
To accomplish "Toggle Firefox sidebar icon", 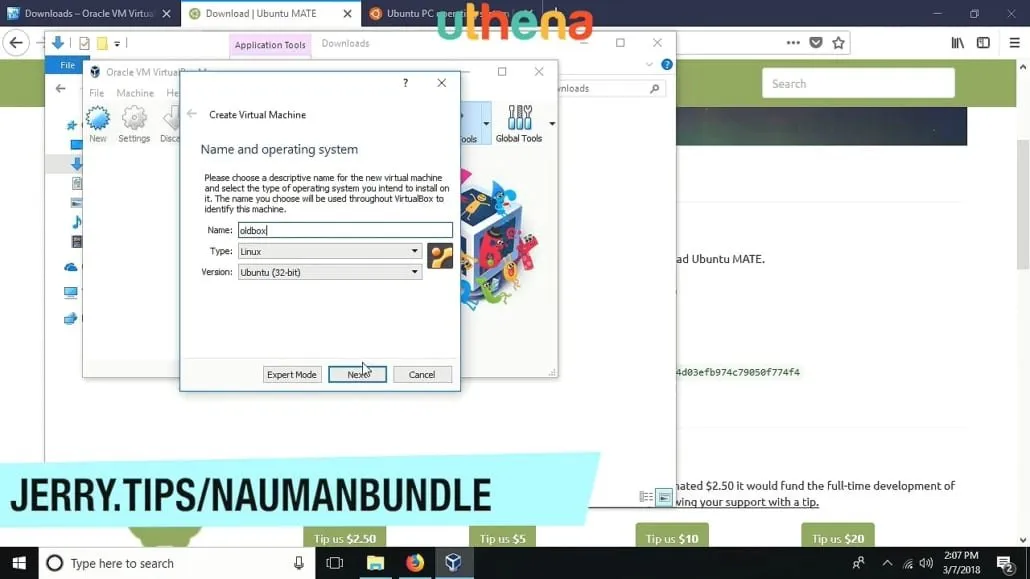I will (x=983, y=43).
